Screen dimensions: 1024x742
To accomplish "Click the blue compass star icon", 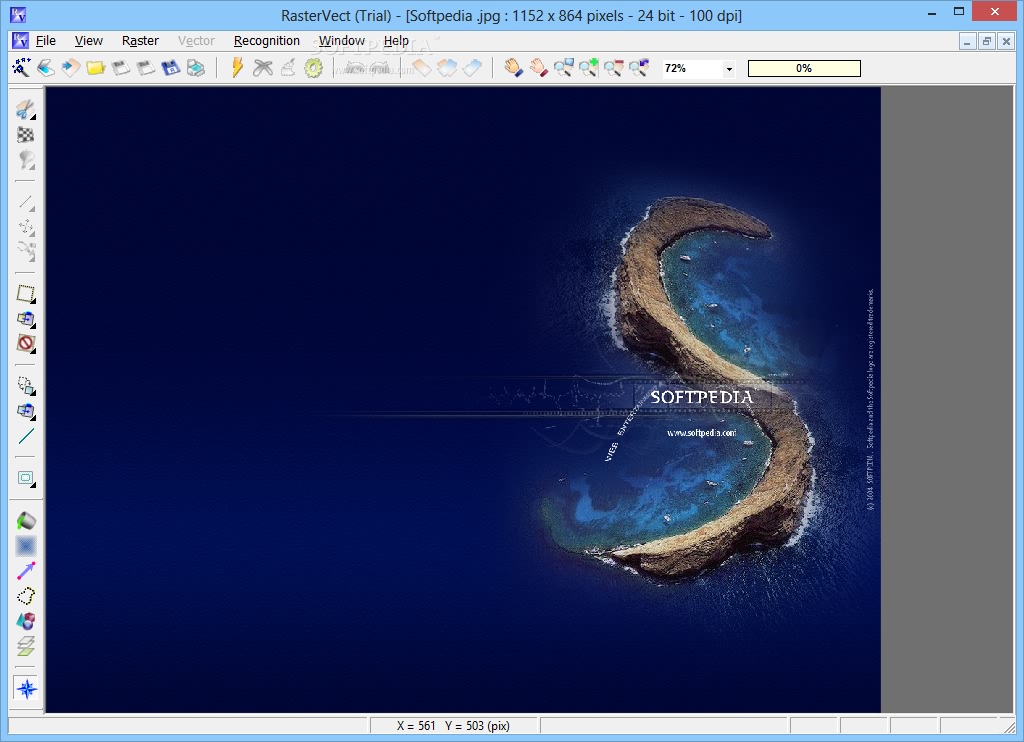I will coord(27,689).
